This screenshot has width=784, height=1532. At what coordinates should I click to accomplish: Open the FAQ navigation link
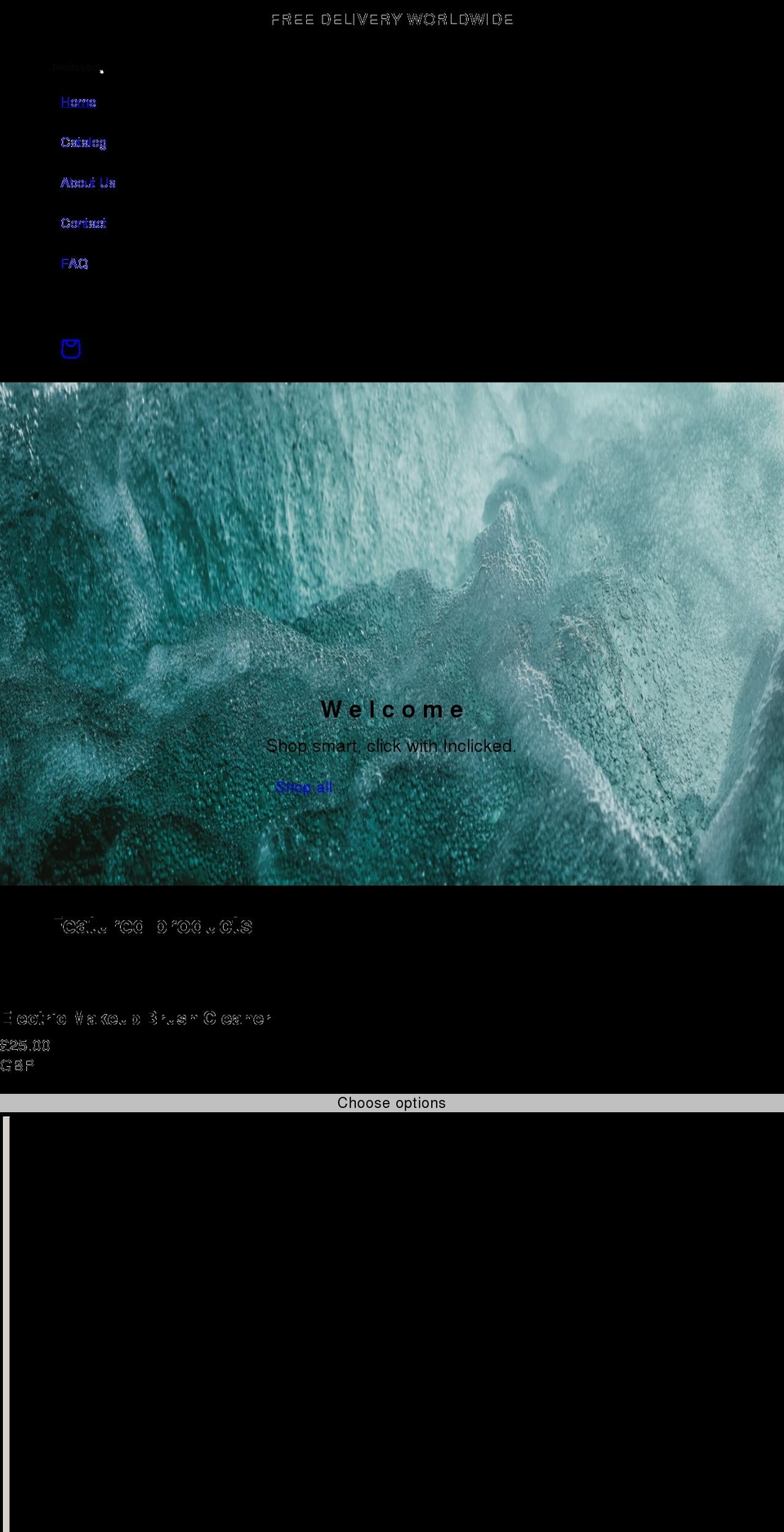(x=74, y=263)
